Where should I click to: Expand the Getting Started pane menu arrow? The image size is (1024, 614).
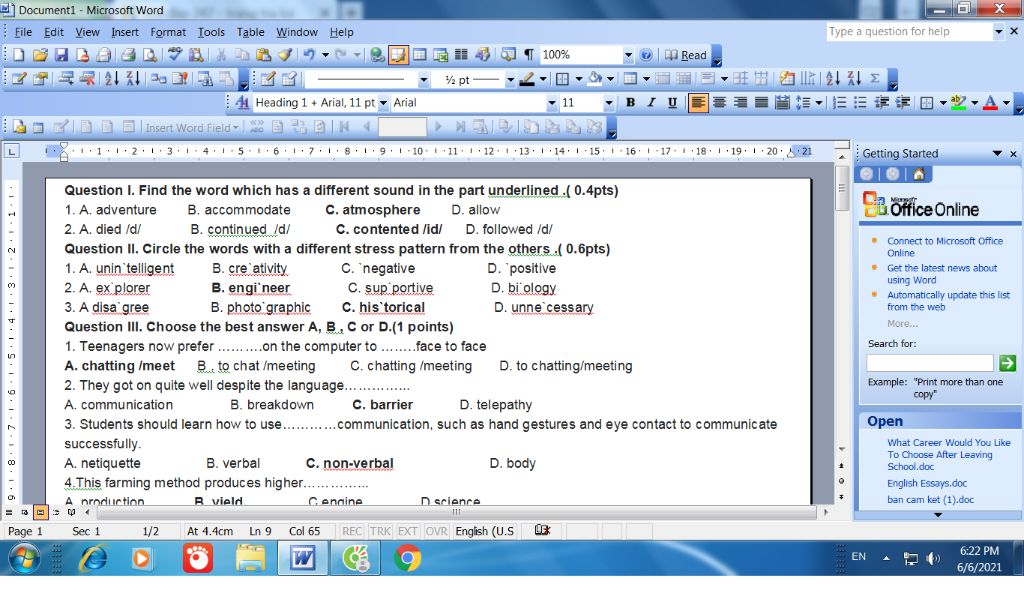pyautogui.click(x=997, y=154)
